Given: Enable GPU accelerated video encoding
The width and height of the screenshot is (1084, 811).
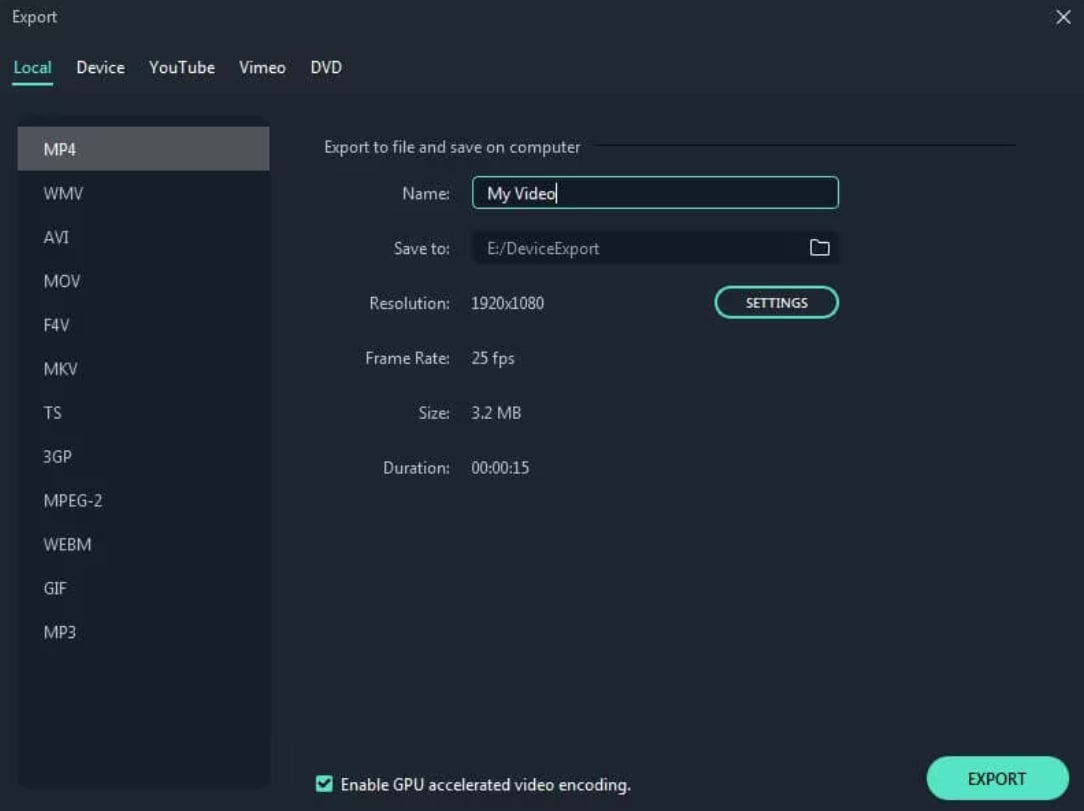Looking at the screenshot, I should pyautogui.click(x=323, y=785).
